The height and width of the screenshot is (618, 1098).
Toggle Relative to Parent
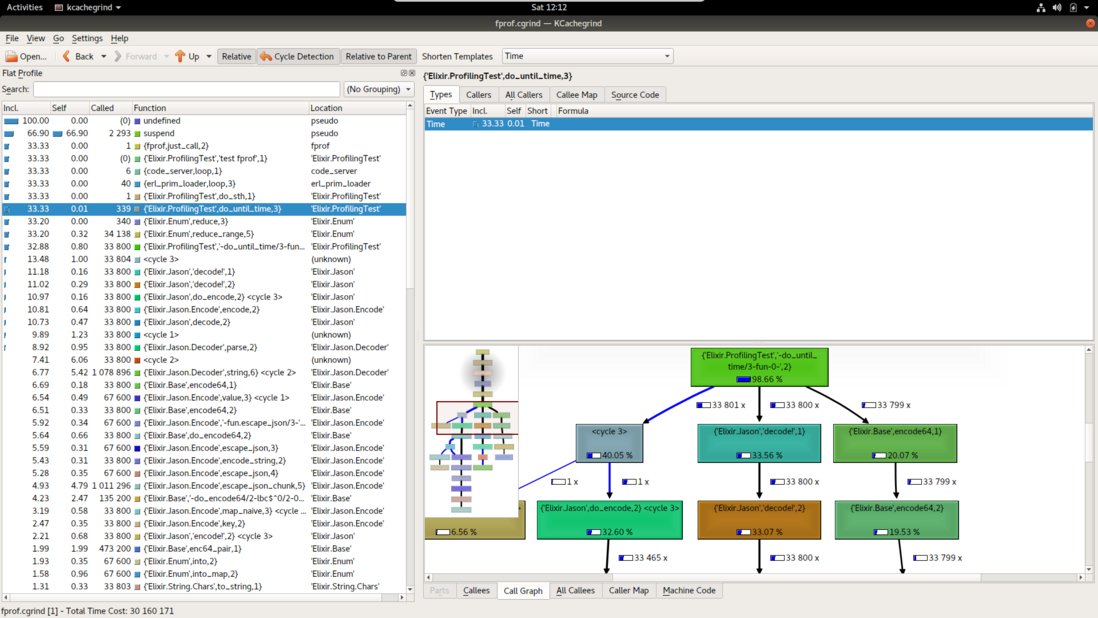[x=378, y=56]
